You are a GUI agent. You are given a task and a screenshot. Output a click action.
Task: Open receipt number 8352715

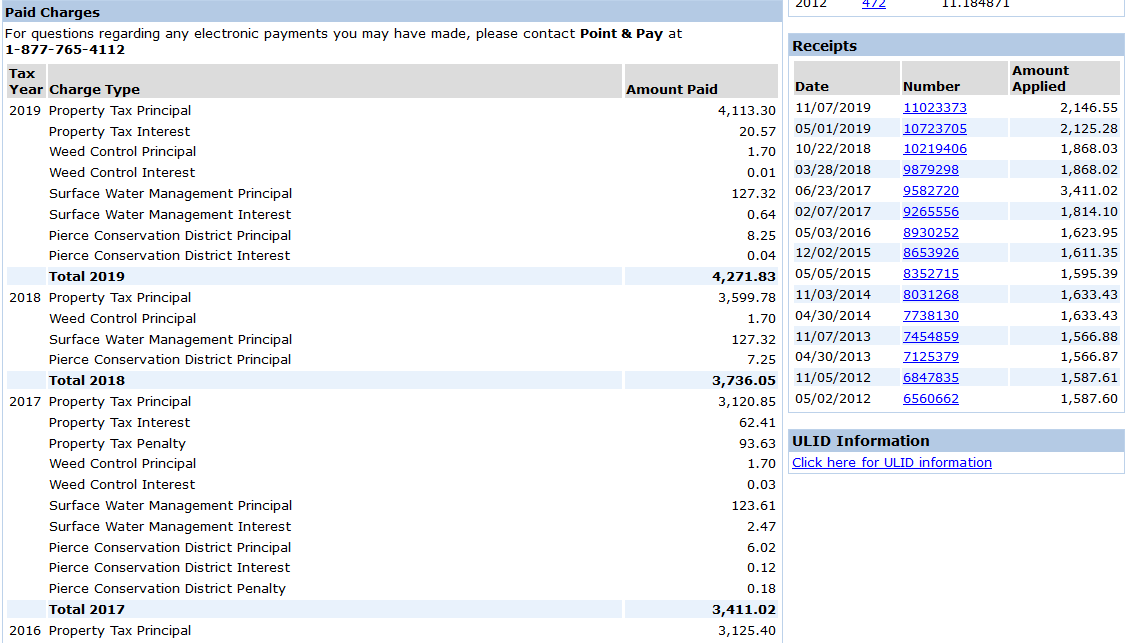click(930, 274)
